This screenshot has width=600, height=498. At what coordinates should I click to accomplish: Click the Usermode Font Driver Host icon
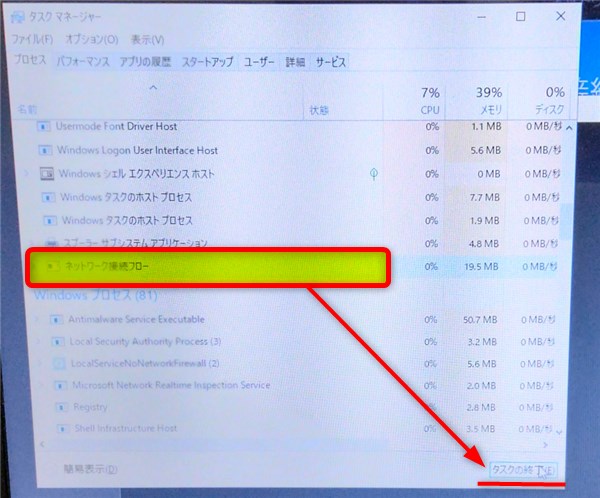click(x=44, y=126)
